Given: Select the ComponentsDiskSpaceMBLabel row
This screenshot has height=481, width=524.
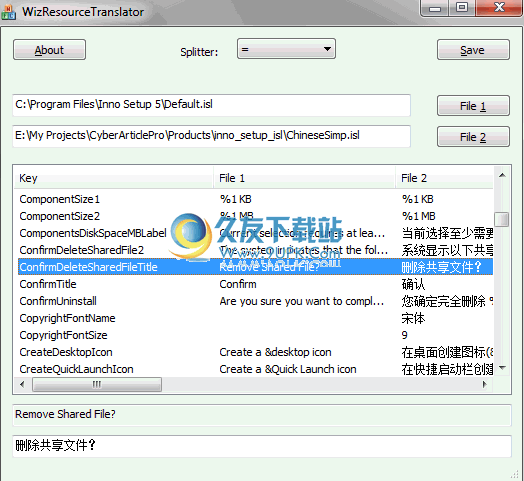Looking at the screenshot, I should [x=255, y=233].
